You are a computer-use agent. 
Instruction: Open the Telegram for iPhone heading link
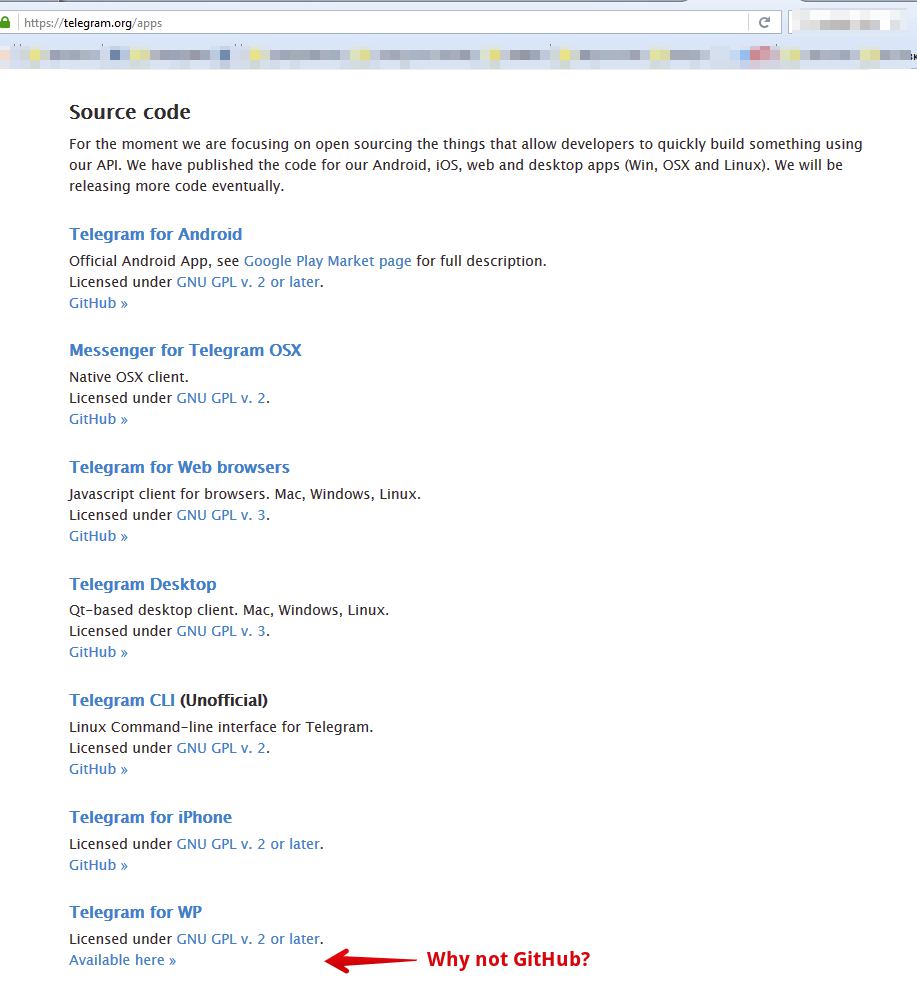coord(150,817)
